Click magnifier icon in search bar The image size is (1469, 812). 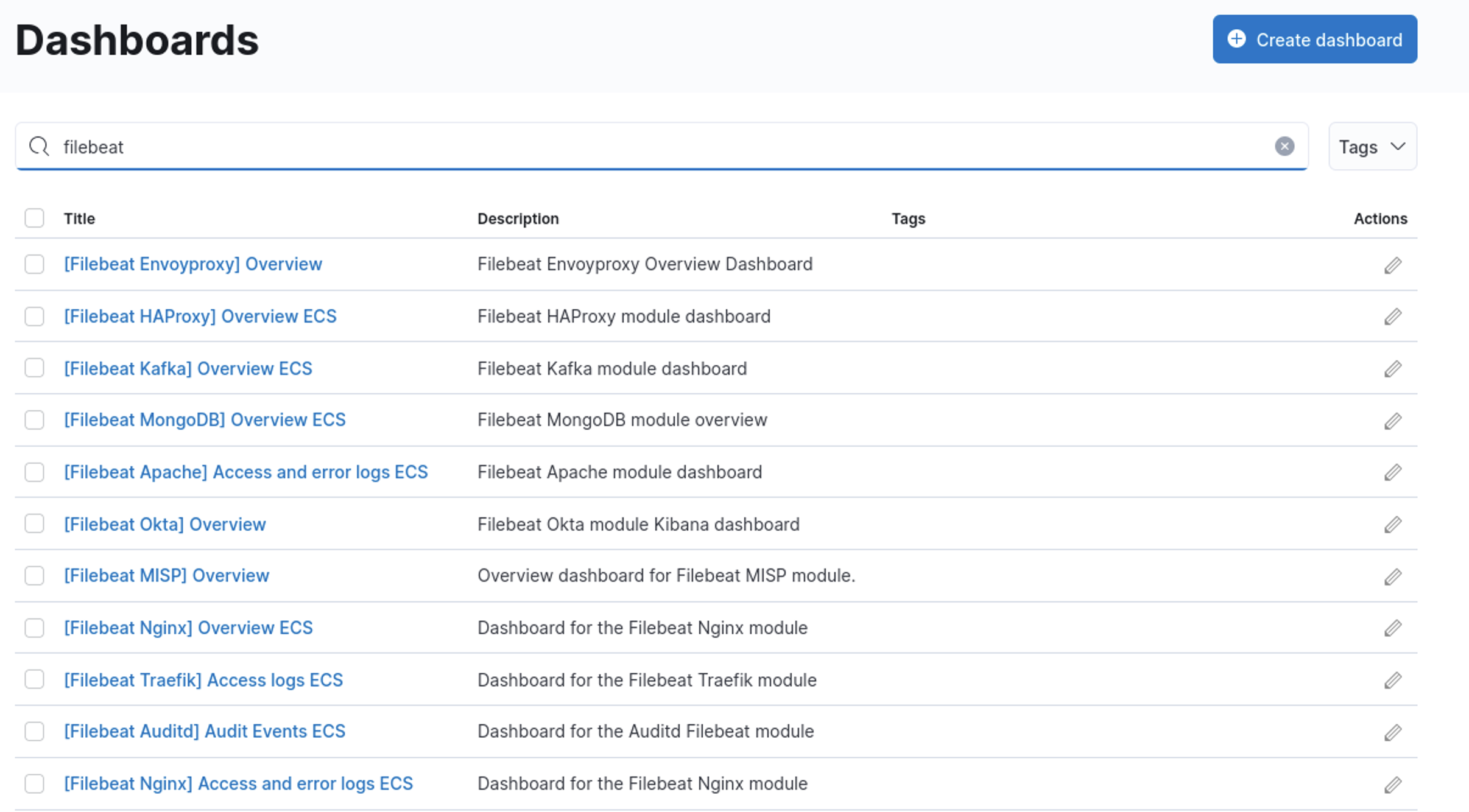click(39, 146)
